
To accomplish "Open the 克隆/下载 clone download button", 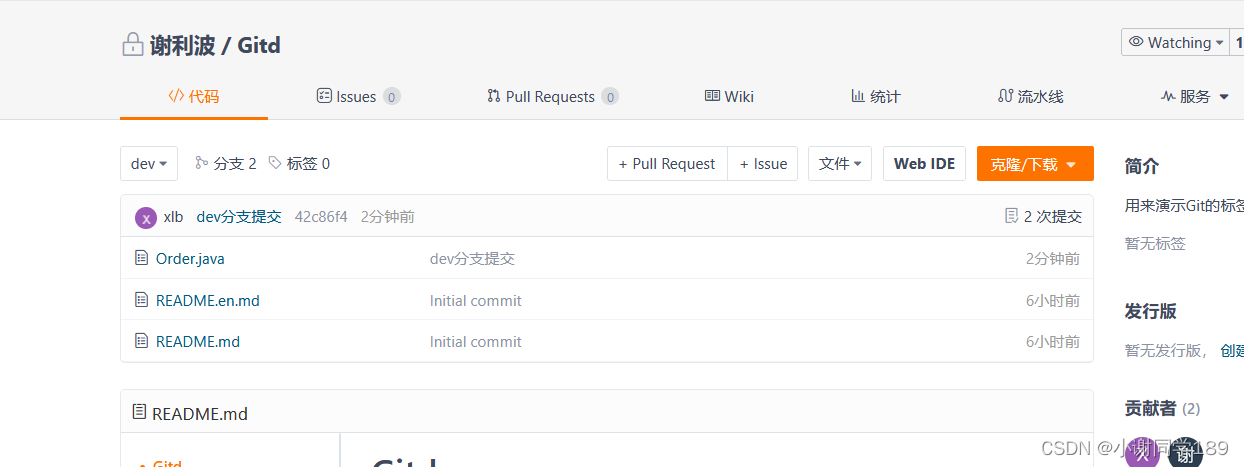I will tap(1035, 164).
